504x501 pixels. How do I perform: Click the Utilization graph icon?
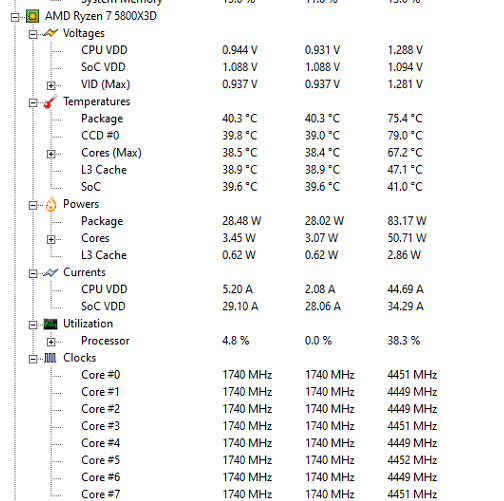click(x=50, y=324)
